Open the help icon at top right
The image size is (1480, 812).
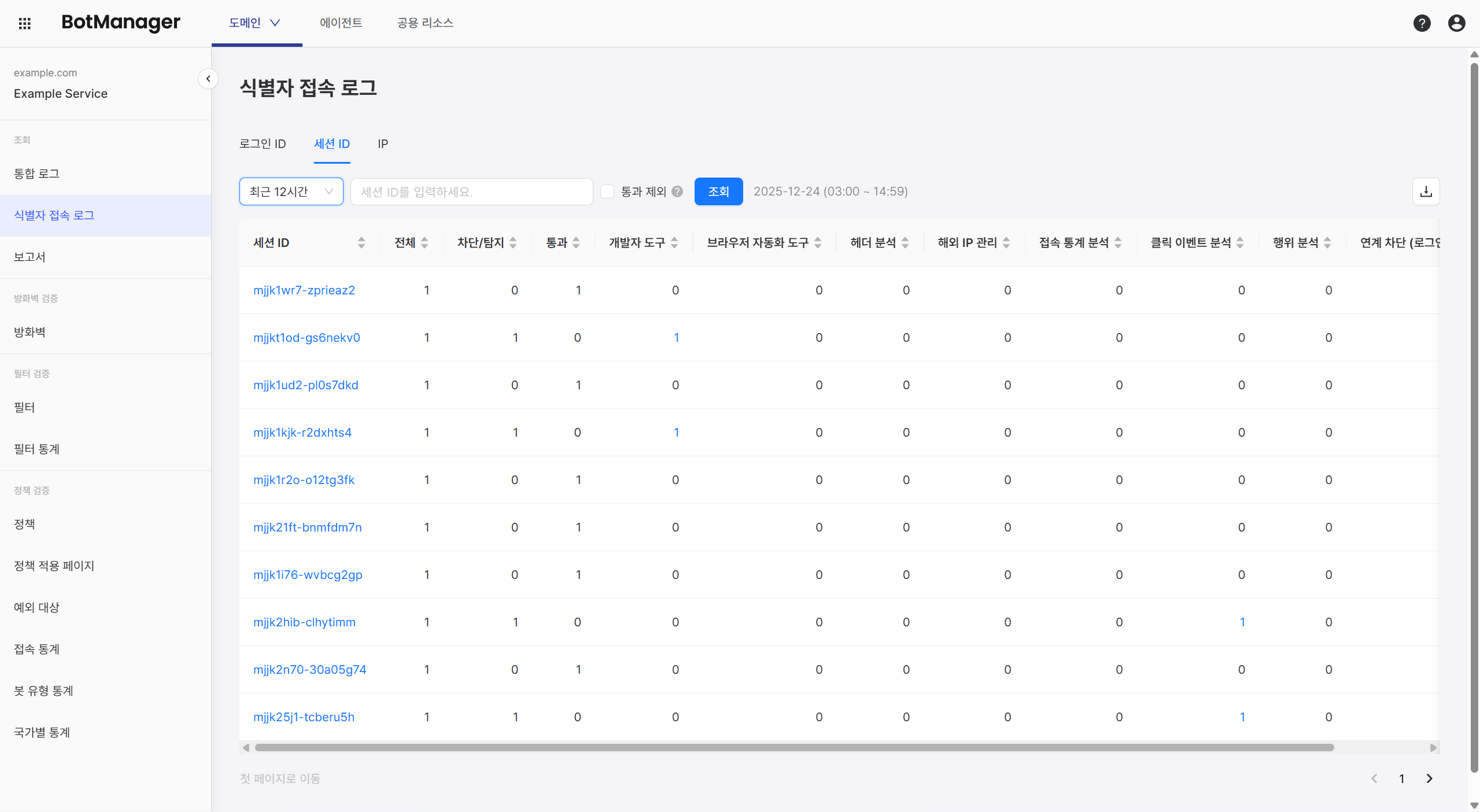(x=1422, y=23)
